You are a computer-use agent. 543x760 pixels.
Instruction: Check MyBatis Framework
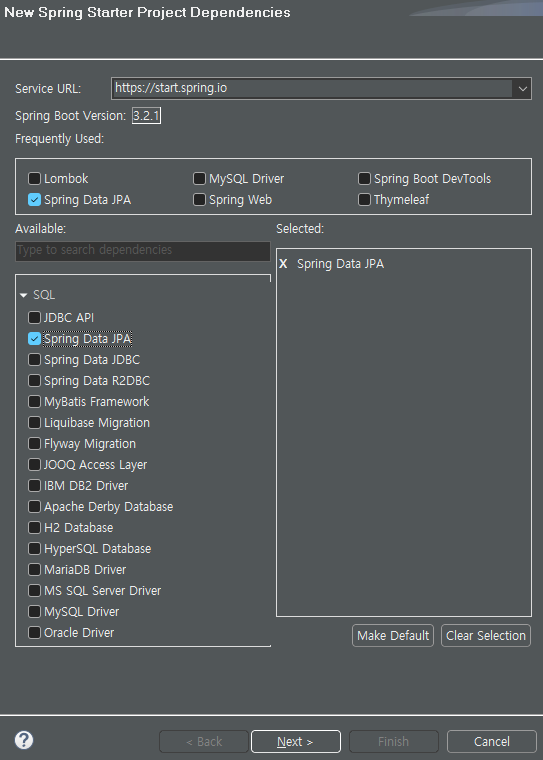(34, 401)
